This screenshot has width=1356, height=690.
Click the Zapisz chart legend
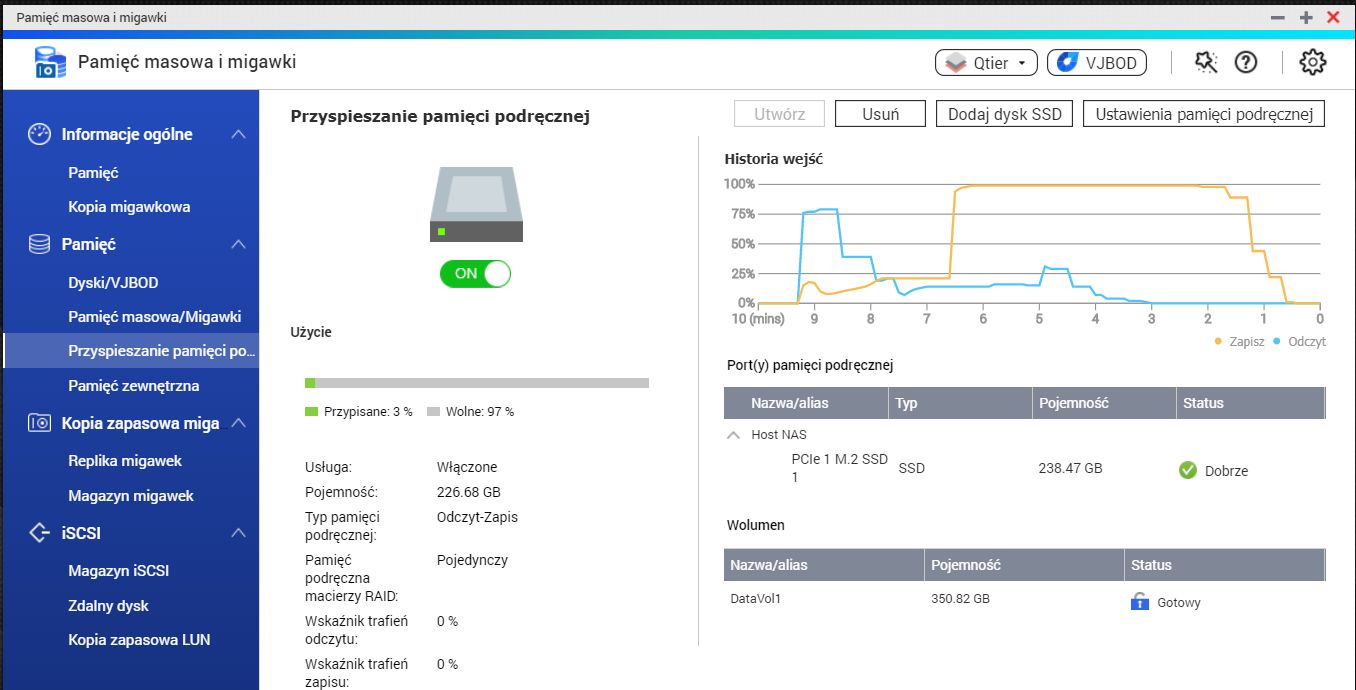coord(1239,341)
